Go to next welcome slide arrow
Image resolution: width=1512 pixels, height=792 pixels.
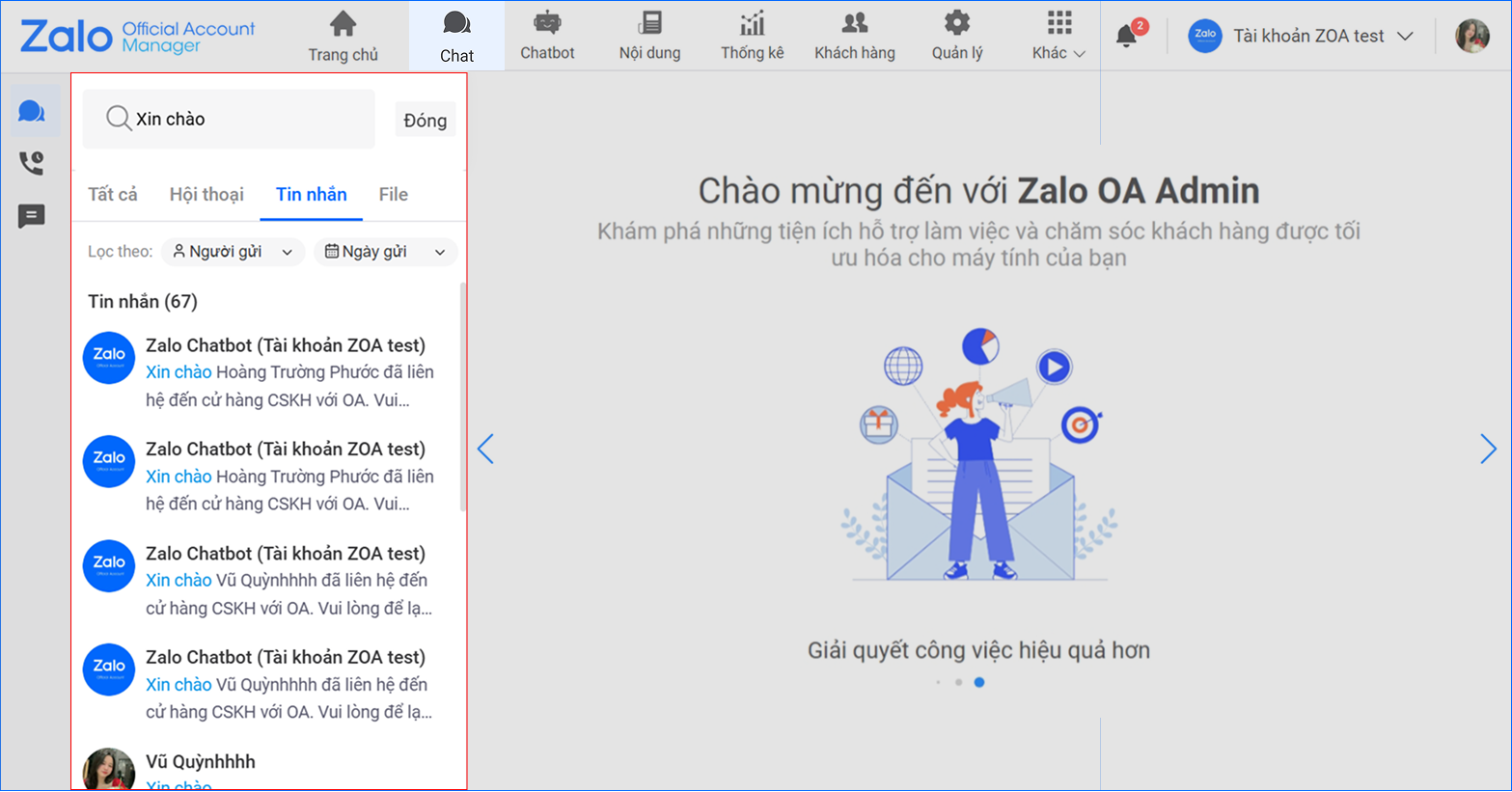[1488, 449]
